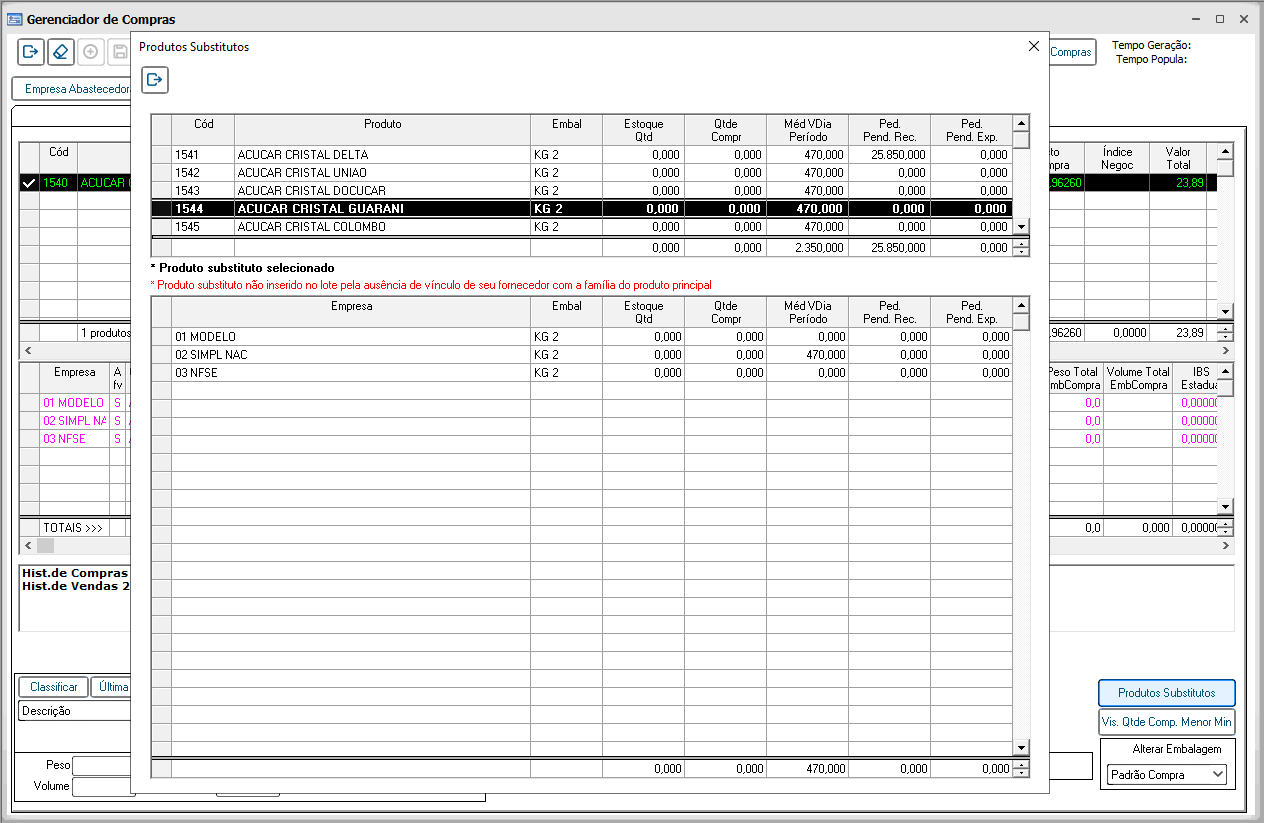This screenshot has height=823, width=1264.
Task: Click the exit icon in Gerenciador de Compras toolbar
Action: pyautogui.click(x=31, y=52)
